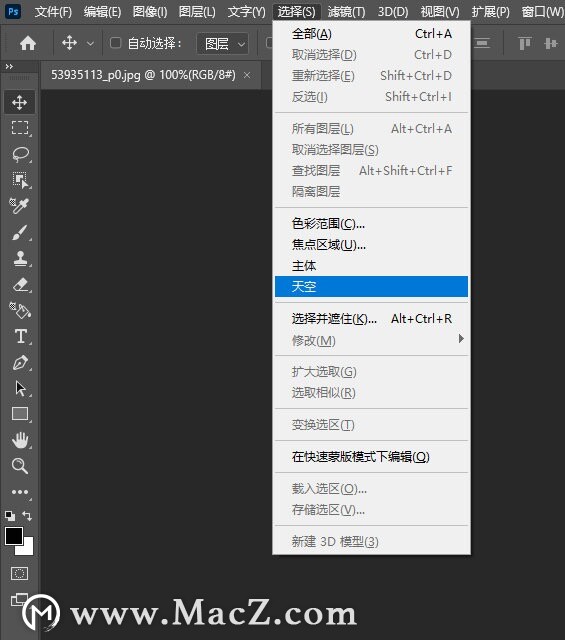Image resolution: width=565 pixels, height=640 pixels.
Task: Open the 文字(Y) menu
Action: coord(246,12)
